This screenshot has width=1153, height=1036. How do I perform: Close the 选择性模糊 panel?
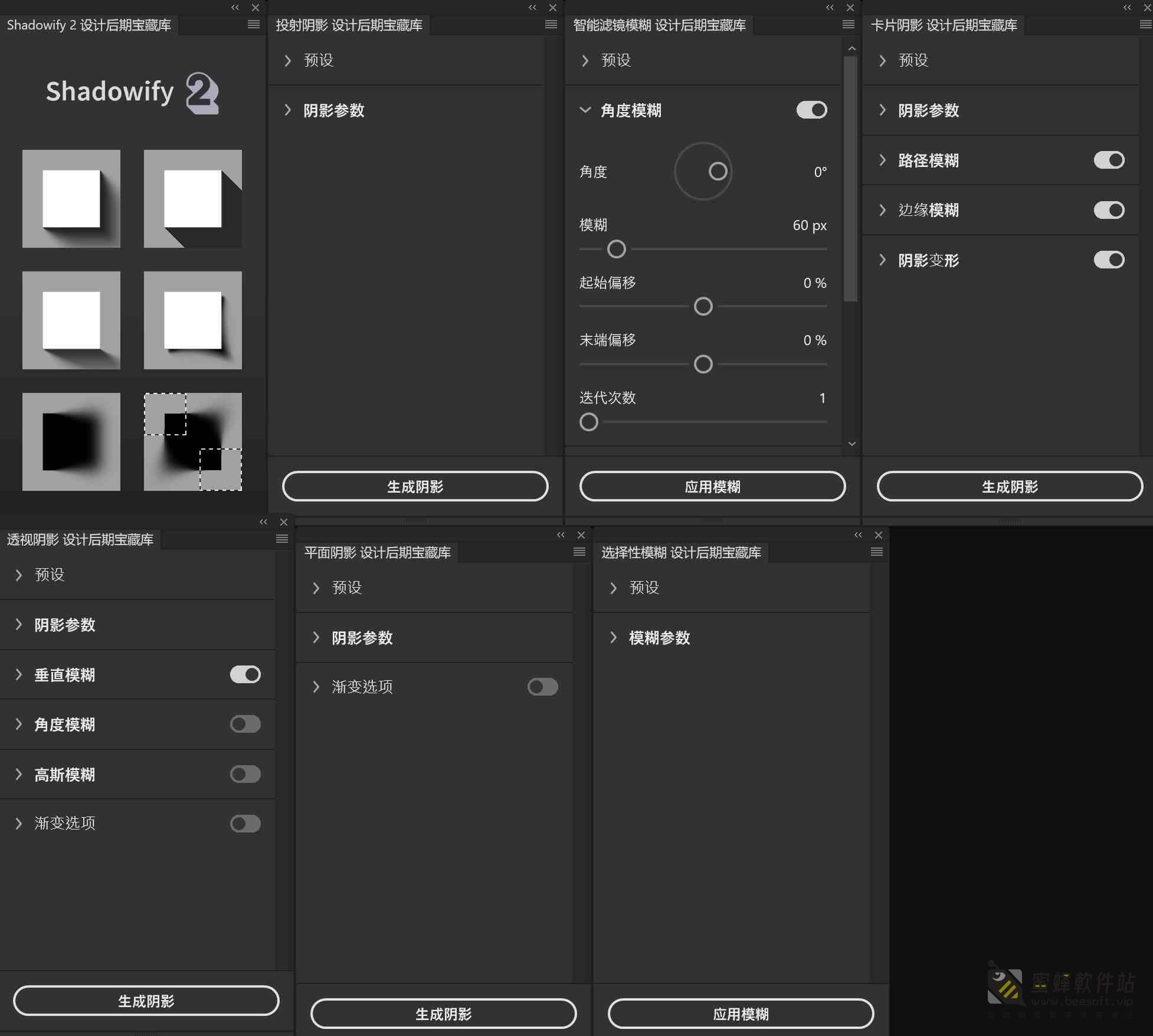point(879,535)
